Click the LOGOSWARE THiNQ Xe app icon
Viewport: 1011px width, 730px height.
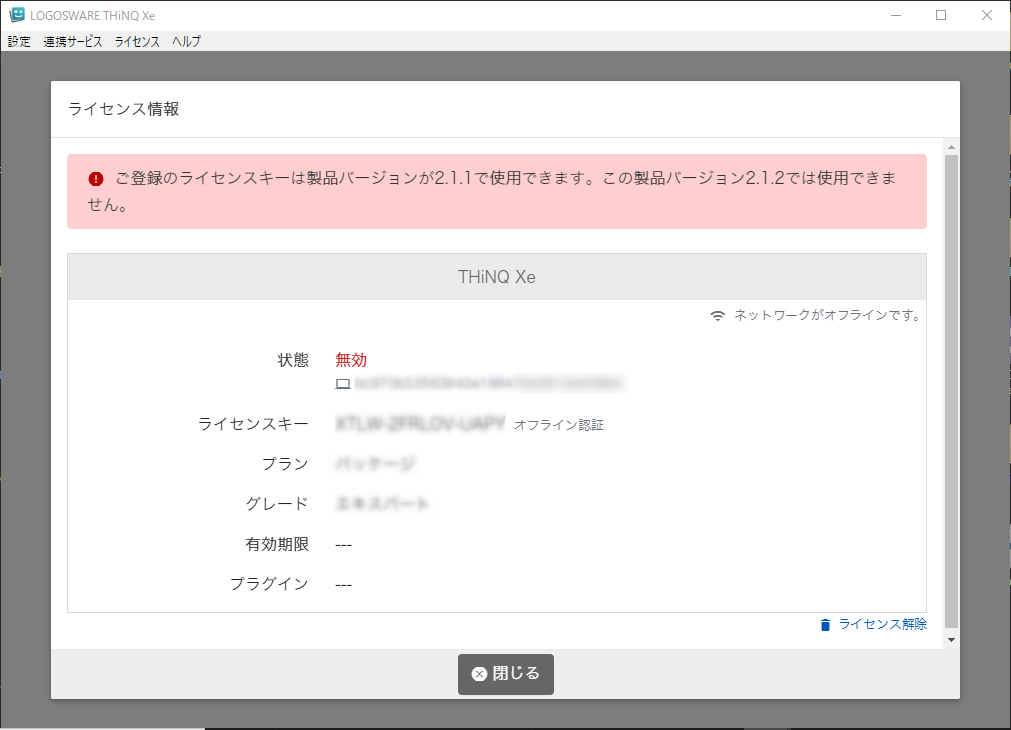16,15
